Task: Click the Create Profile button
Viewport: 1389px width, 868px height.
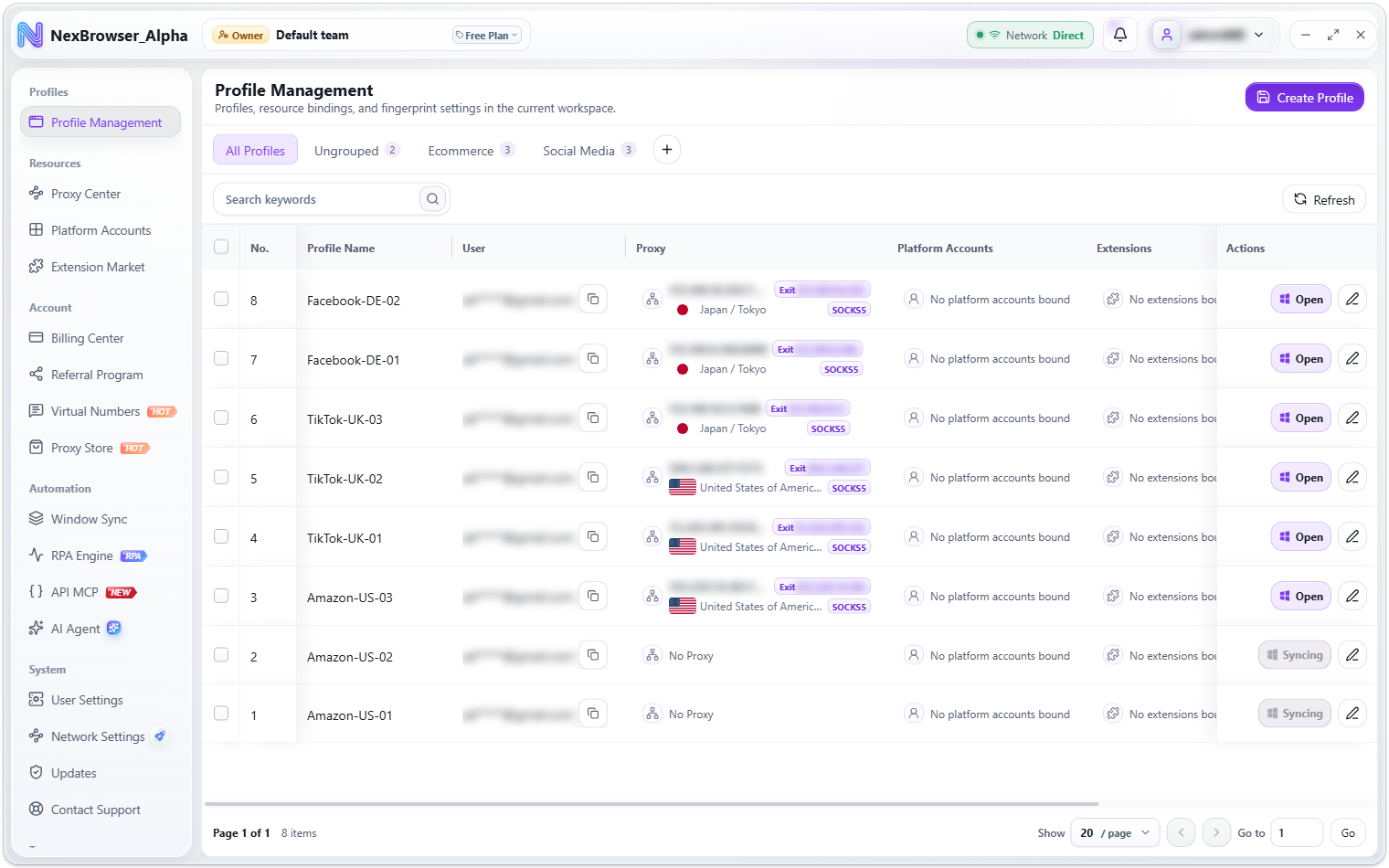Action: pyautogui.click(x=1304, y=98)
